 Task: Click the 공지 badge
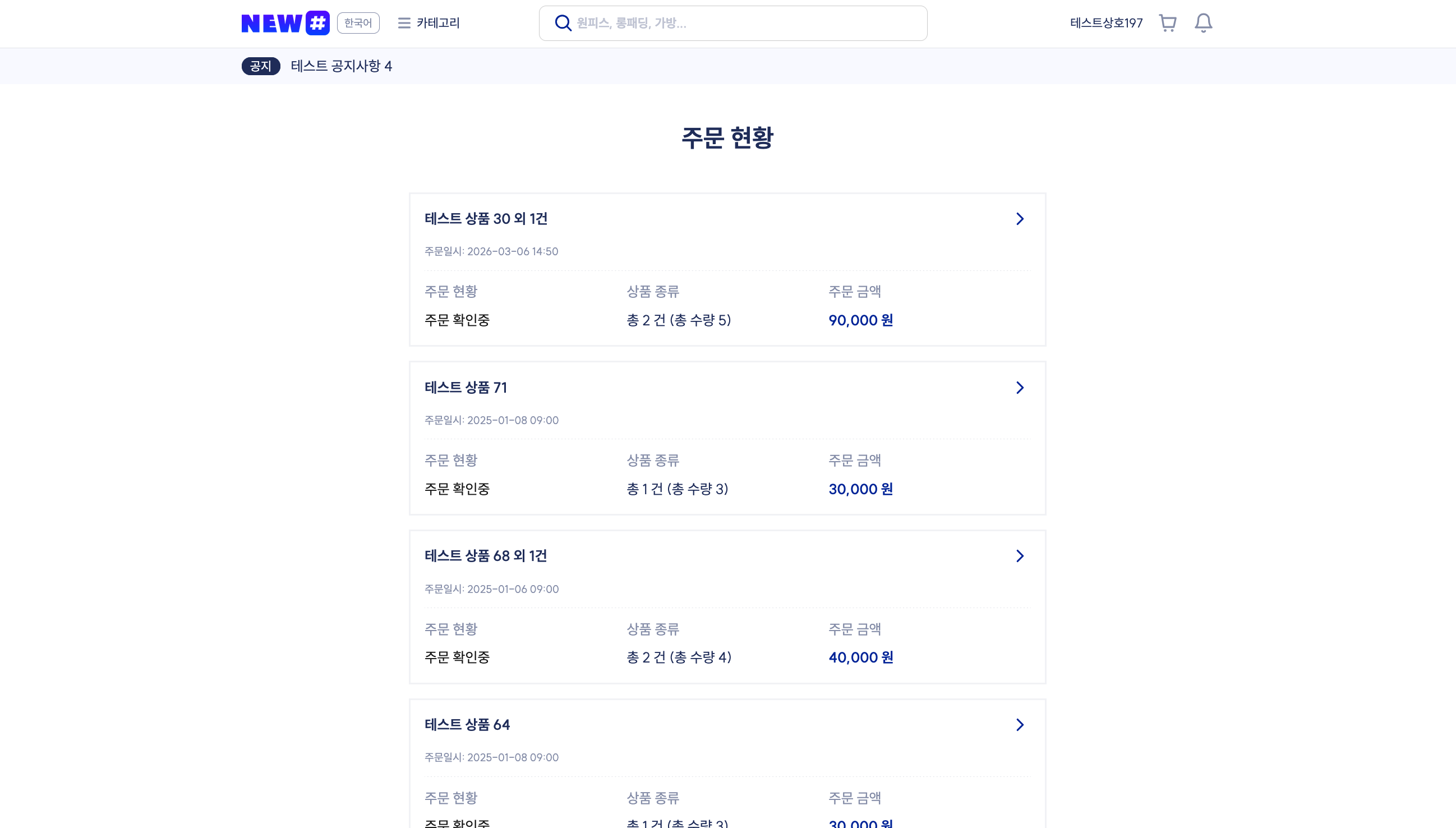(x=260, y=67)
